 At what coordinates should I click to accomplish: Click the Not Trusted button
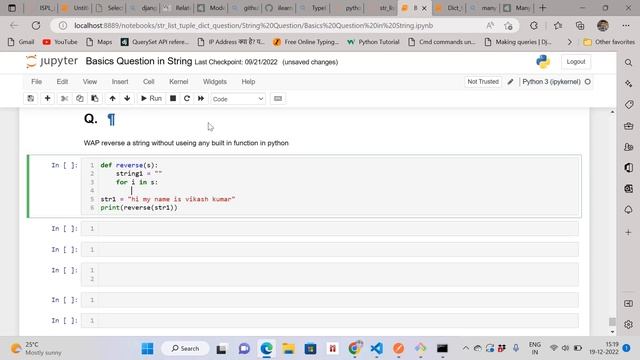point(483,82)
